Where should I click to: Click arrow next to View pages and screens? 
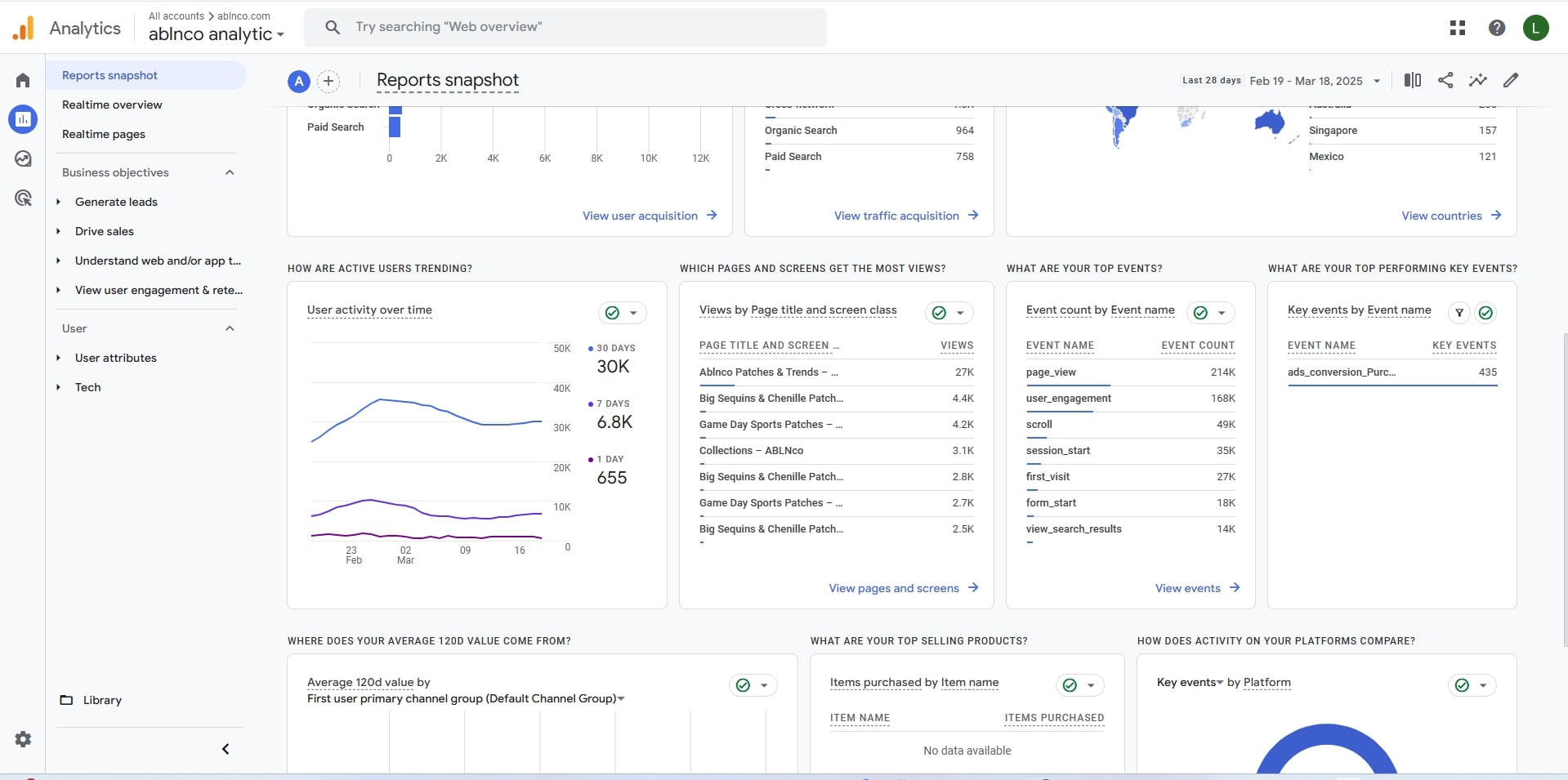(973, 588)
